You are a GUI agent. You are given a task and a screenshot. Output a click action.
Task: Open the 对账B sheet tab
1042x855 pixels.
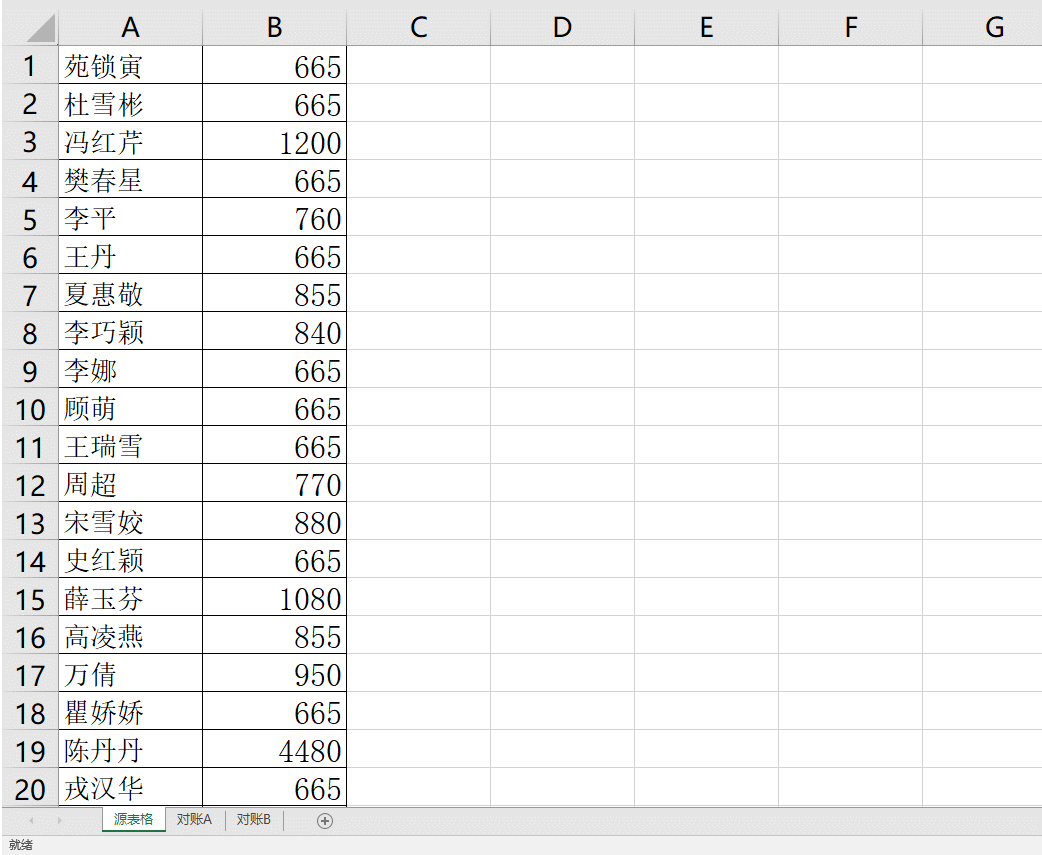point(254,819)
